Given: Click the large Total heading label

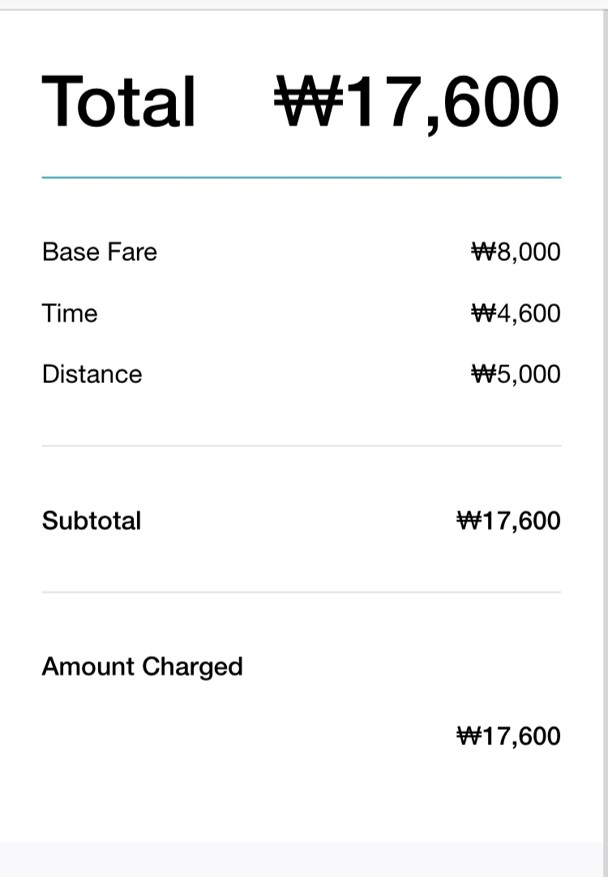Looking at the screenshot, I should [x=119, y=101].
